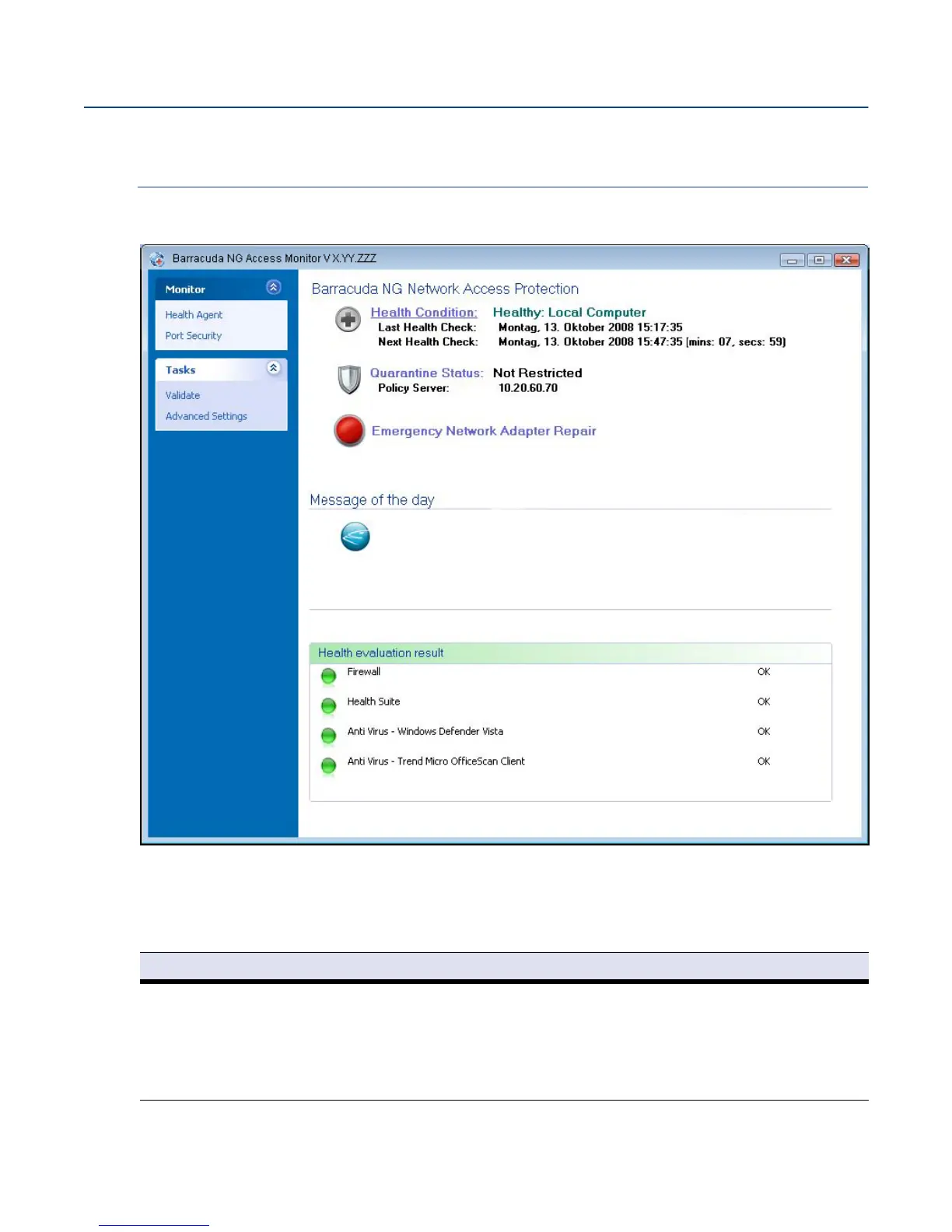Click the Trend Micro OfficeScan green status light
Screen dimensions: 952x1232
[328, 766]
